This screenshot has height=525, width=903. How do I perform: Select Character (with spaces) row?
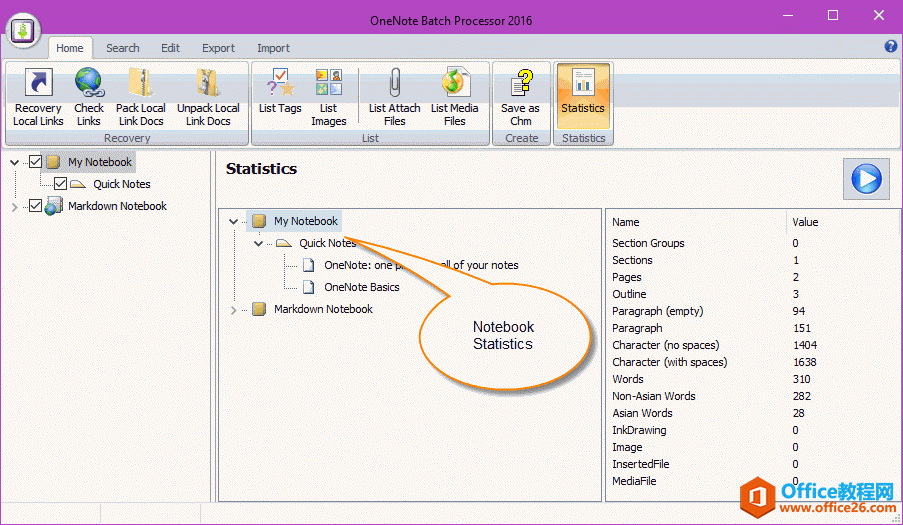click(x=753, y=362)
